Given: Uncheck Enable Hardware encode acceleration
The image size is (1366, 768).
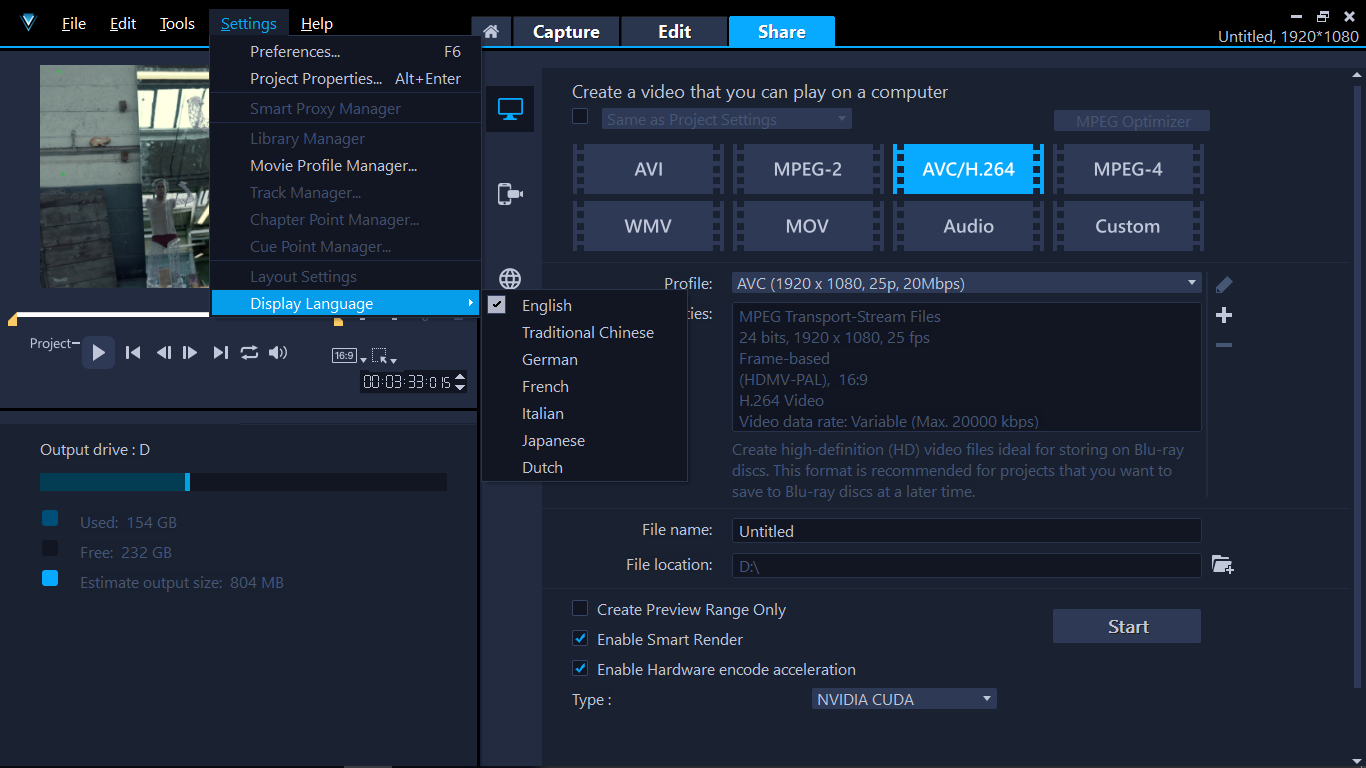Looking at the screenshot, I should click(x=580, y=669).
